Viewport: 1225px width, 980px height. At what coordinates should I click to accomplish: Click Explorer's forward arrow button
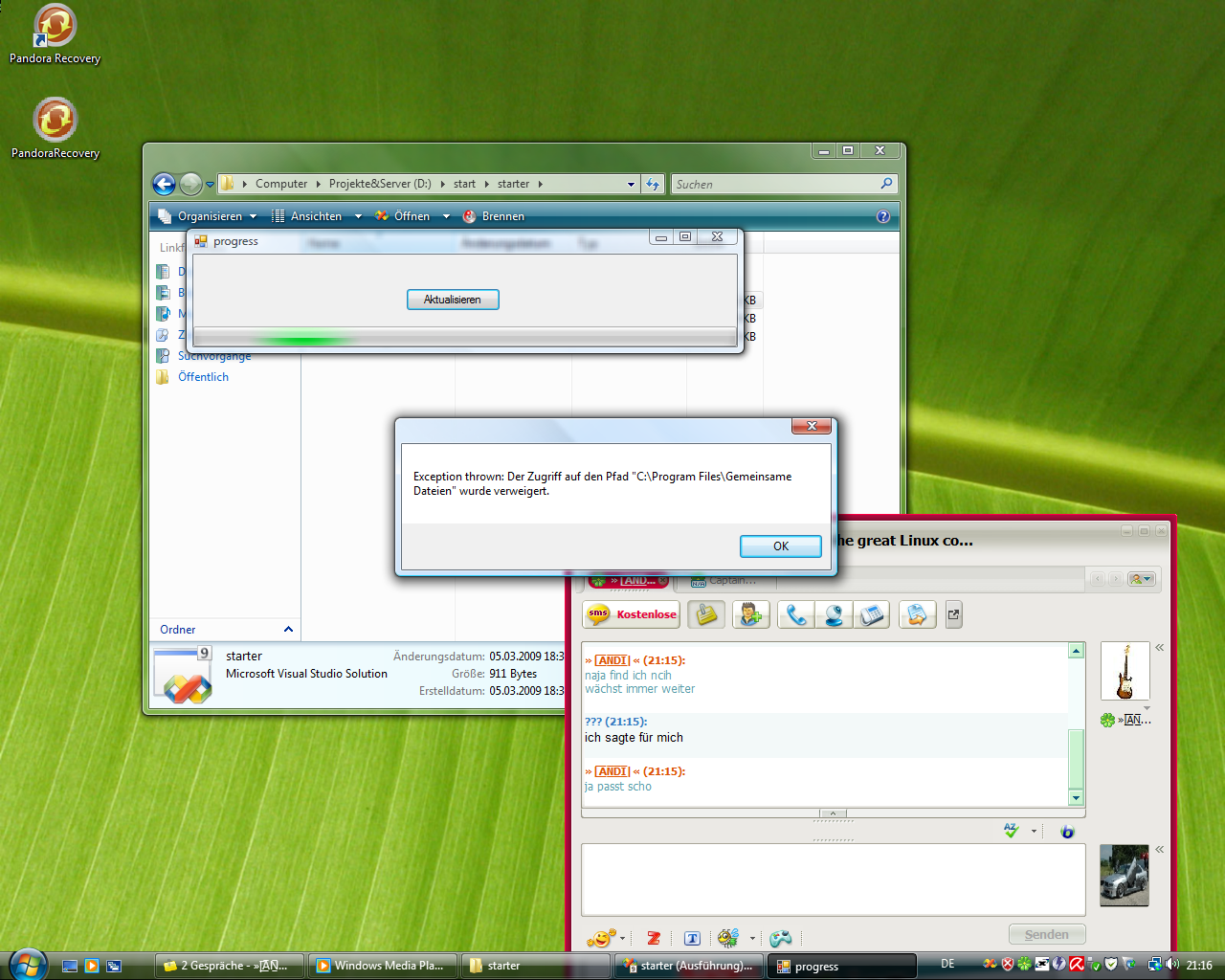coord(190,184)
